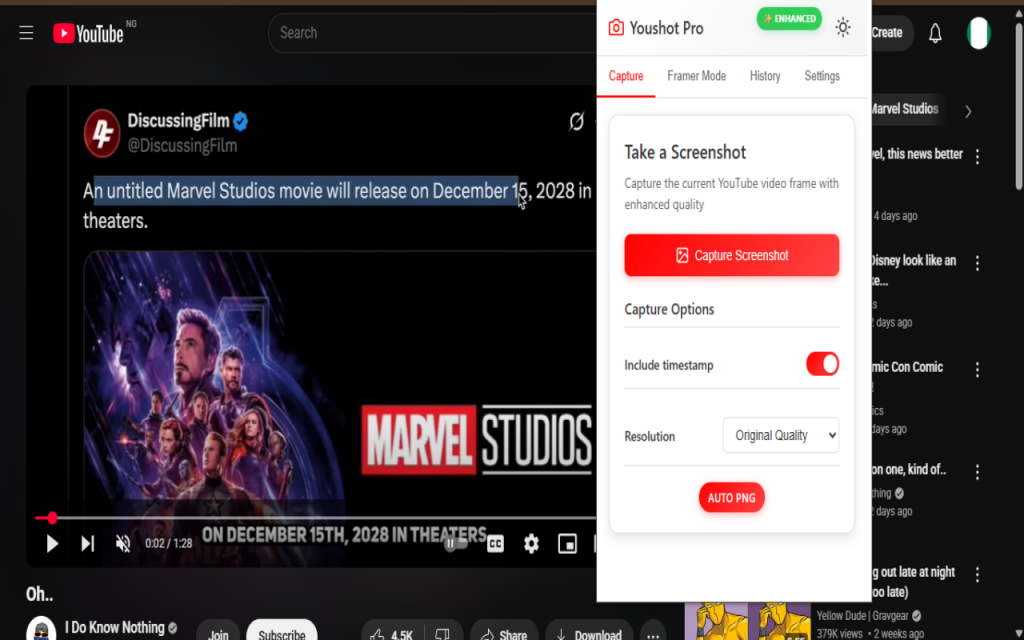This screenshot has height=640, width=1024.
Task: Skip to the next video
Action: click(88, 543)
